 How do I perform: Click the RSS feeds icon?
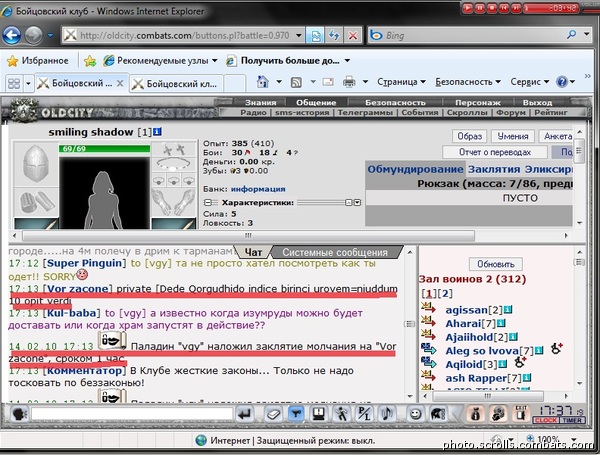[x=296, y=82]
